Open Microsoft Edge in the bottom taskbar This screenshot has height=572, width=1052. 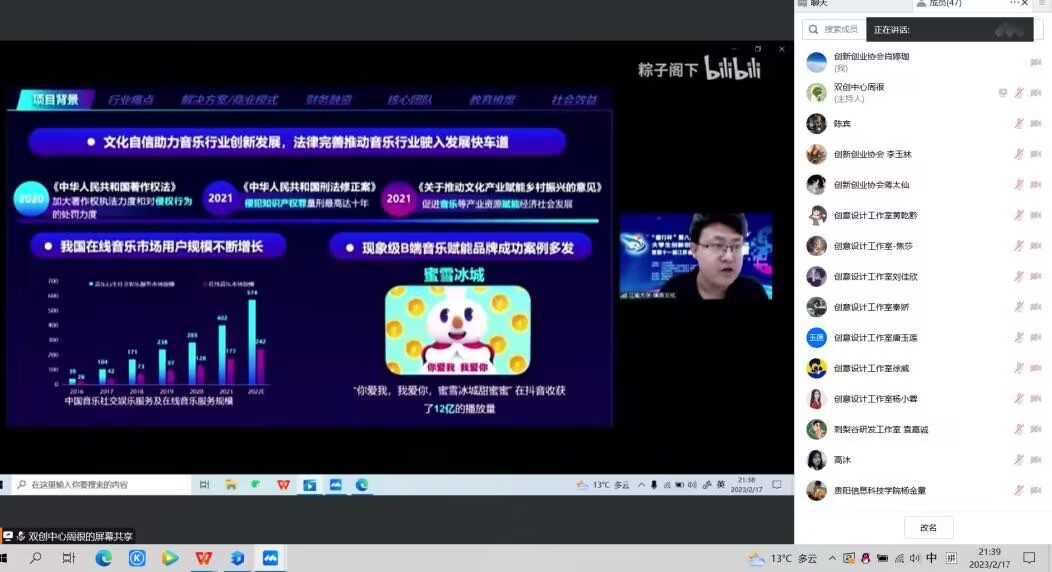[x=104, y=558]
